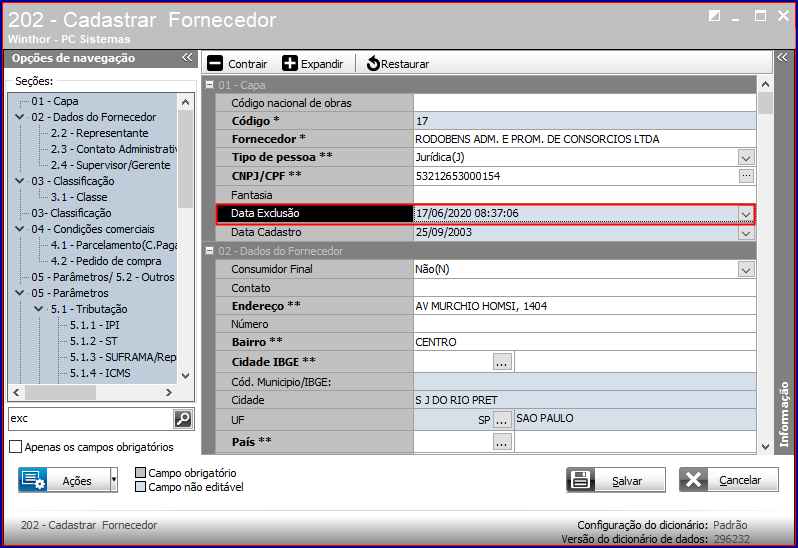798x548 pixels.
Task: Click the Fornecedor name field
Action: point(585,139)
